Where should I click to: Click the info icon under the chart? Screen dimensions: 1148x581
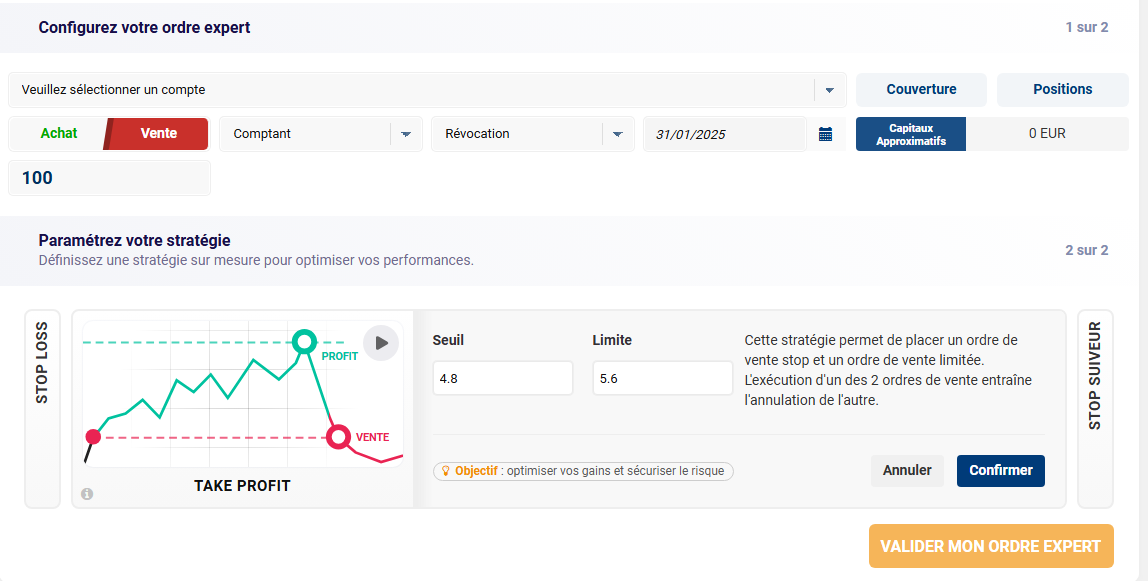(x=87, y=494)
